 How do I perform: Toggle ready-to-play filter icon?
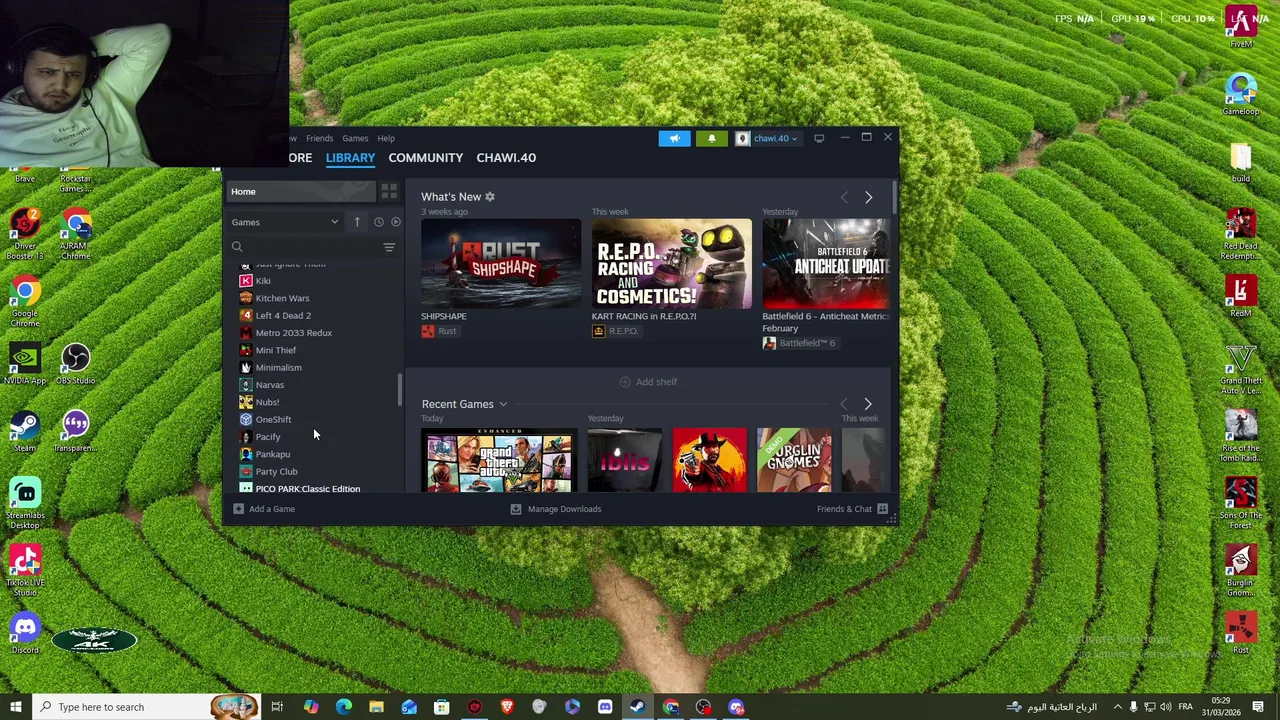[x=396, y=222]
